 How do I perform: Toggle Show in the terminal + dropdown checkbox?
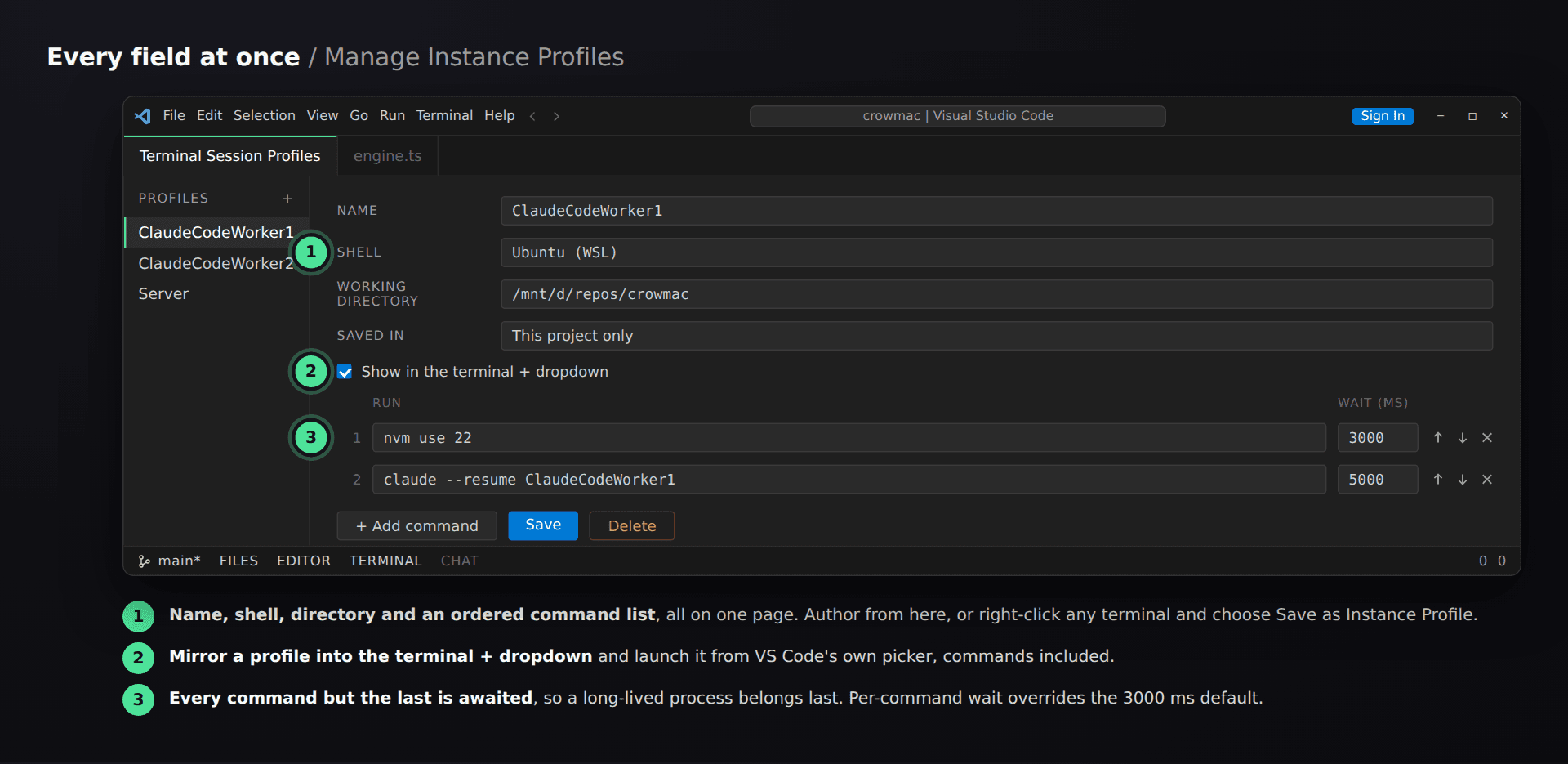click(x=345, y=372)
